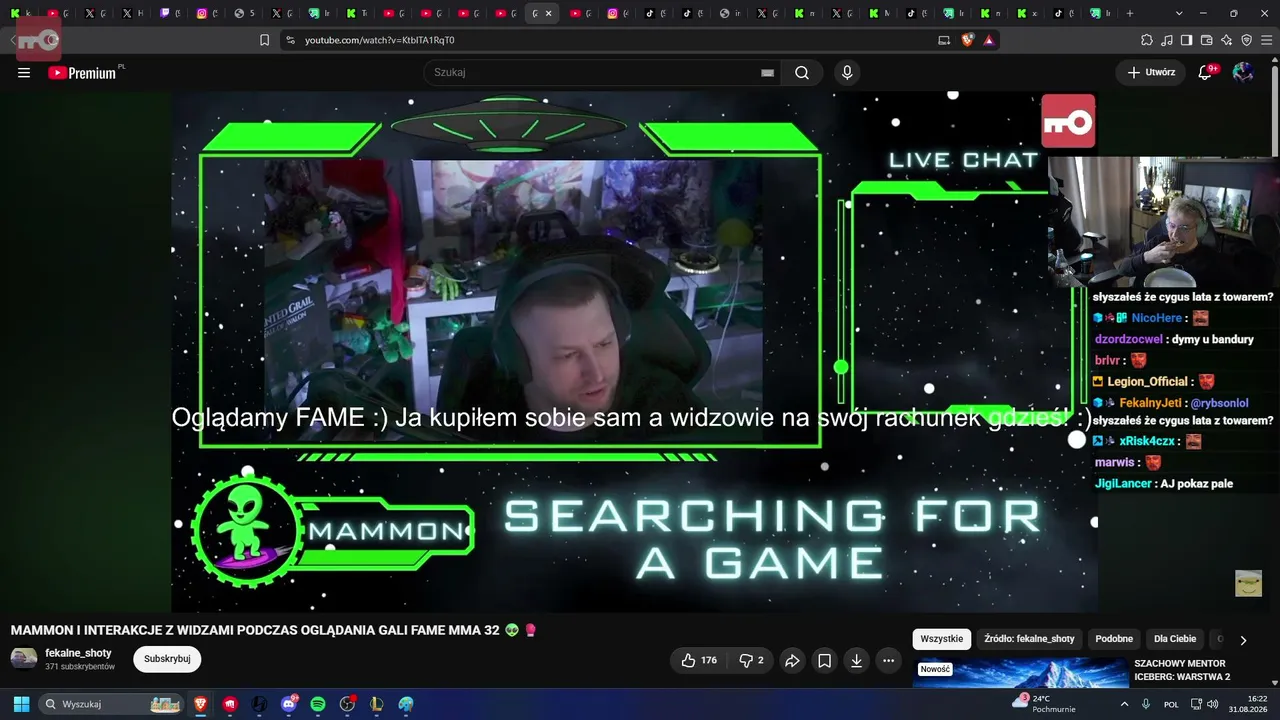This screenshot has width=1280, height=720.
Task: Click the taskbar Wyszukaj search box
Action: [110, 704]
